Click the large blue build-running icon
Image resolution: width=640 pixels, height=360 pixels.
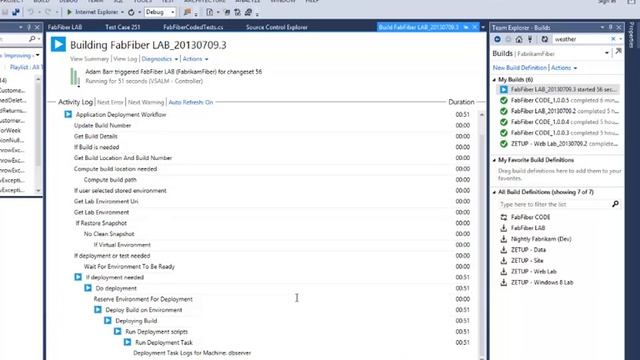(x=58, y=44)
